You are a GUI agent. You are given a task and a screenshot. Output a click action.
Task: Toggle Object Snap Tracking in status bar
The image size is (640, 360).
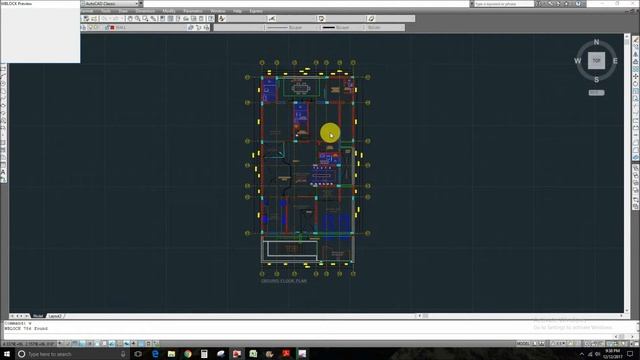click(111, 343)
